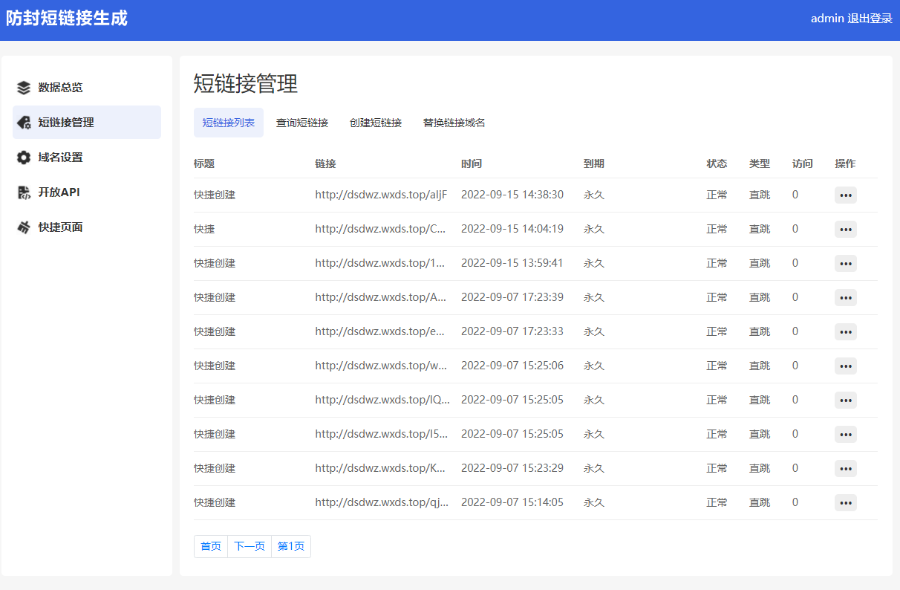Viewport: 900px width, 590px height.
Task: Switch to the 查询短链接 tab
Action: pyautogui.click(x=302, y=122)
